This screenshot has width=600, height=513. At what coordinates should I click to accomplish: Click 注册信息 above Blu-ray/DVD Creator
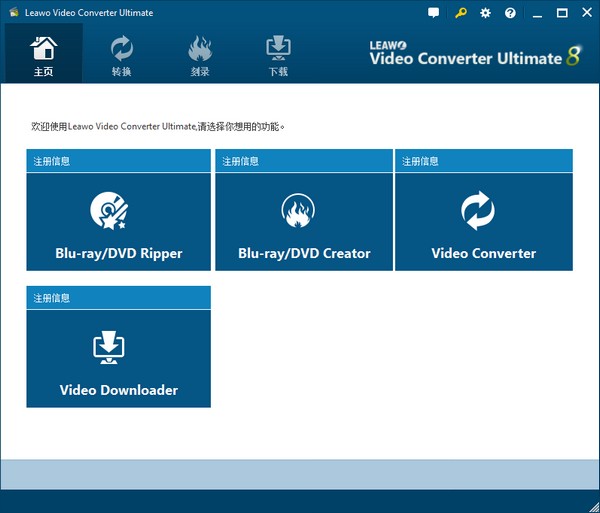tap(240, 161)
